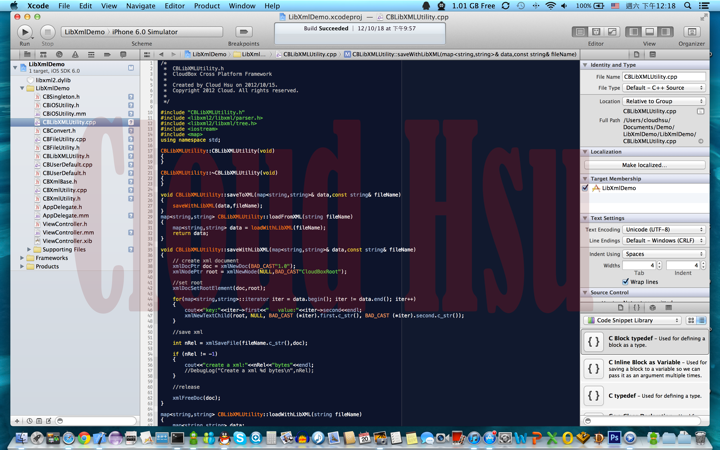This screenshot has height=450, width=720.
Task: Open the File Type dropdown
Action: (664, 88)
